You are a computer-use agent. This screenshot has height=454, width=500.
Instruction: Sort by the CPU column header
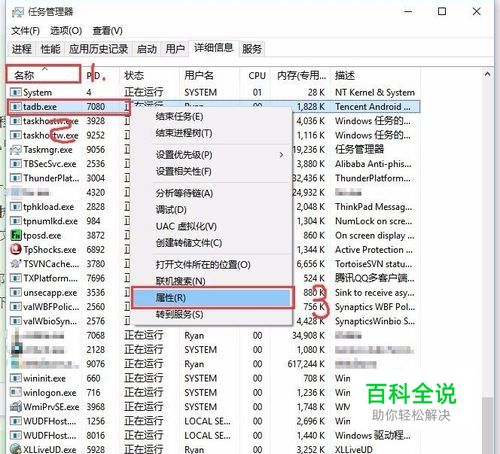pyautogui.click(x=255, y=75)
